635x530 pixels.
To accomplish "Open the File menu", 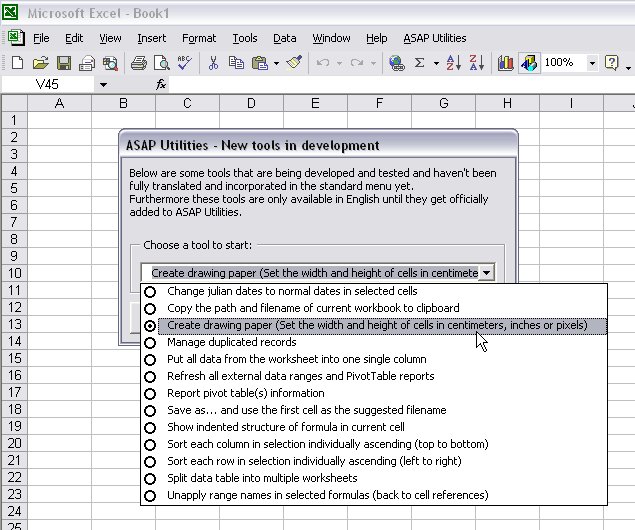I will tap(41, 38).
